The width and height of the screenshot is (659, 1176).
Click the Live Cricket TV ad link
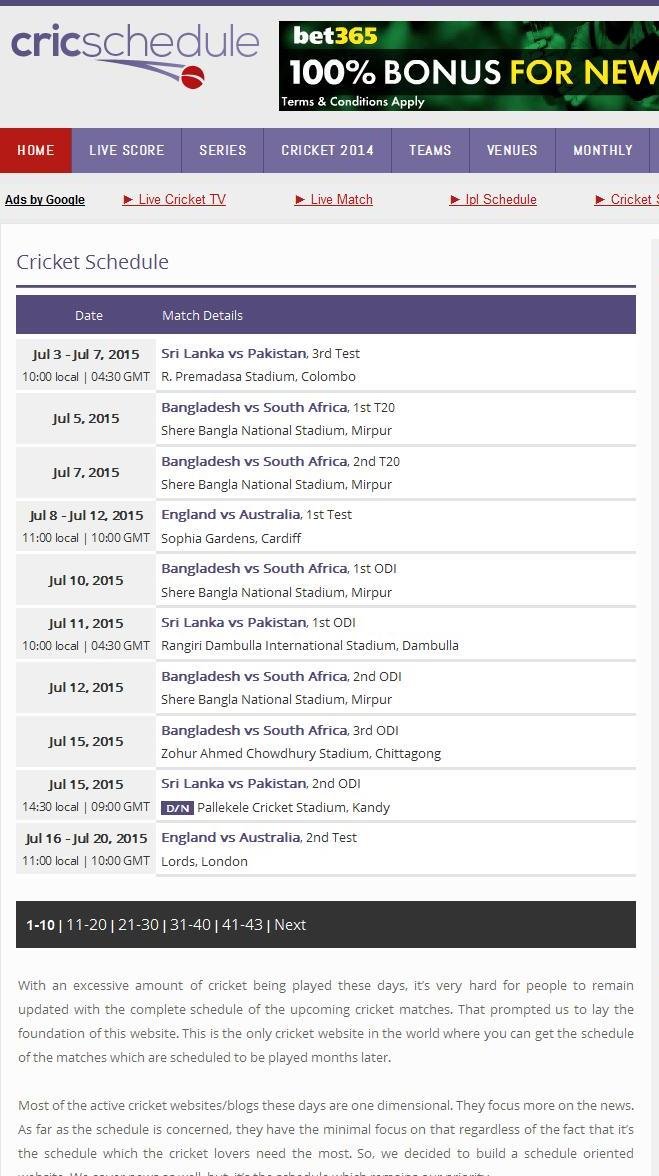(181, 199)
